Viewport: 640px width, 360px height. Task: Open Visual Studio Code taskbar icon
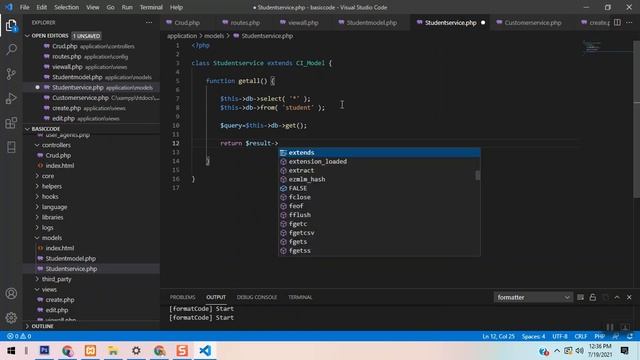(205, 351)
